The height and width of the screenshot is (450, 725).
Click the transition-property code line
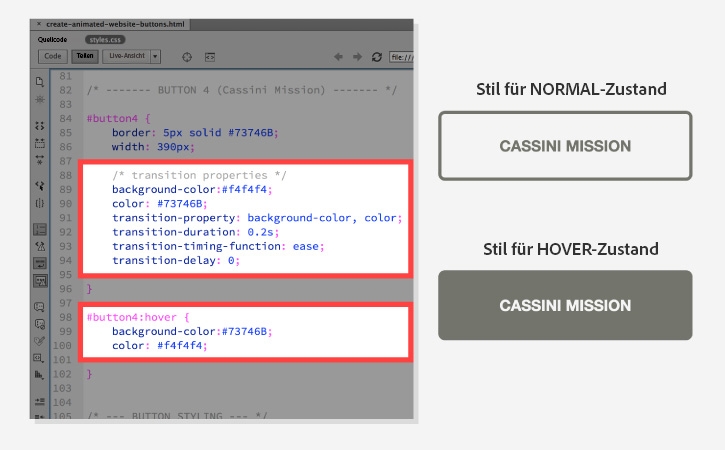[257, 218]
